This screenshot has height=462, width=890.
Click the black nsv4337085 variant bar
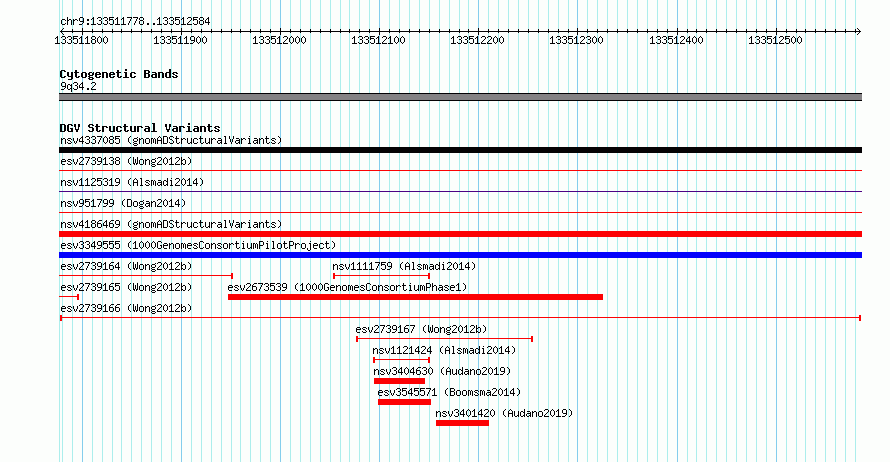pyautogui.click(x=460, y=150)
